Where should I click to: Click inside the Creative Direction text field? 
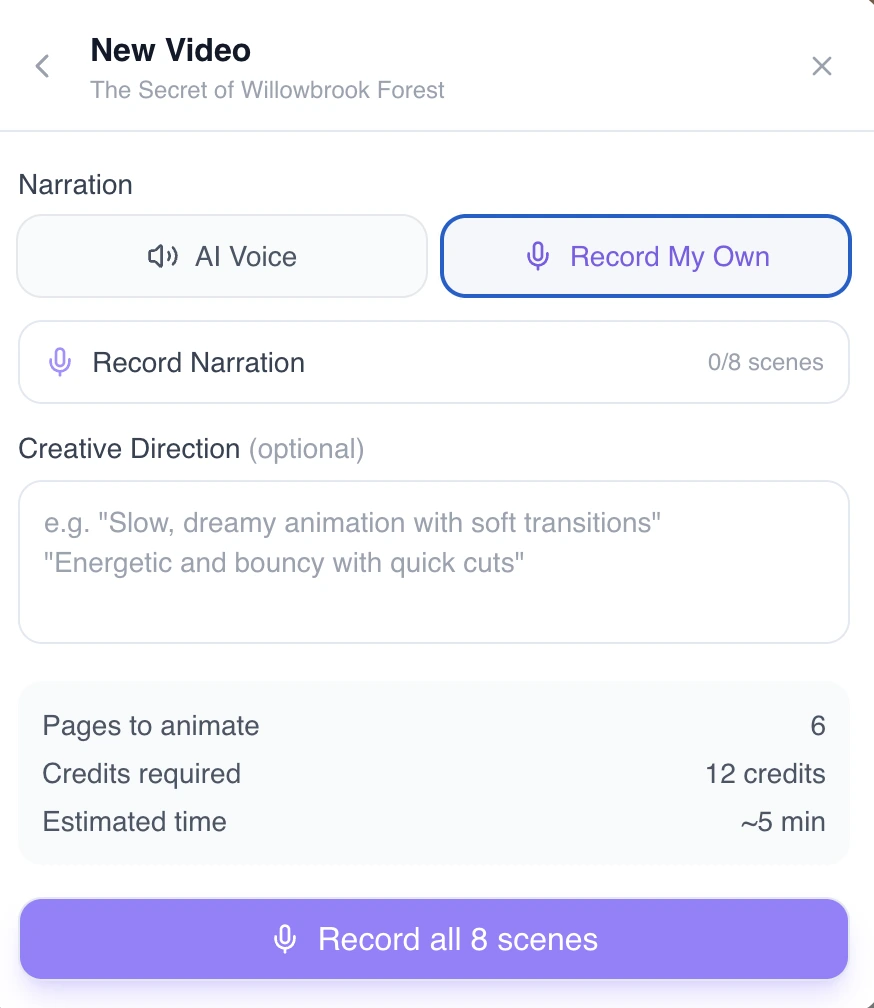point(433,560)
